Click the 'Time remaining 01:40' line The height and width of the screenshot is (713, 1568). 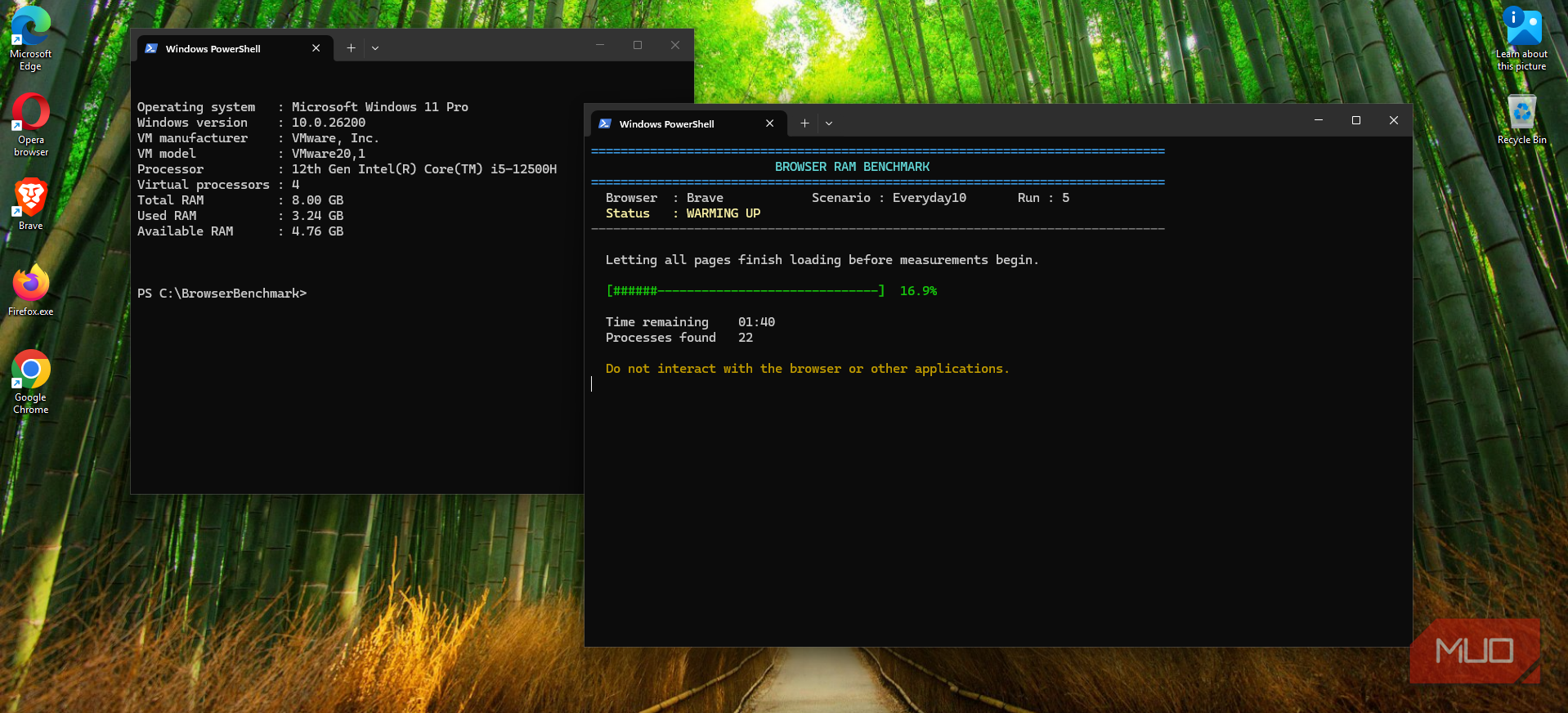[x=690, y=322]
